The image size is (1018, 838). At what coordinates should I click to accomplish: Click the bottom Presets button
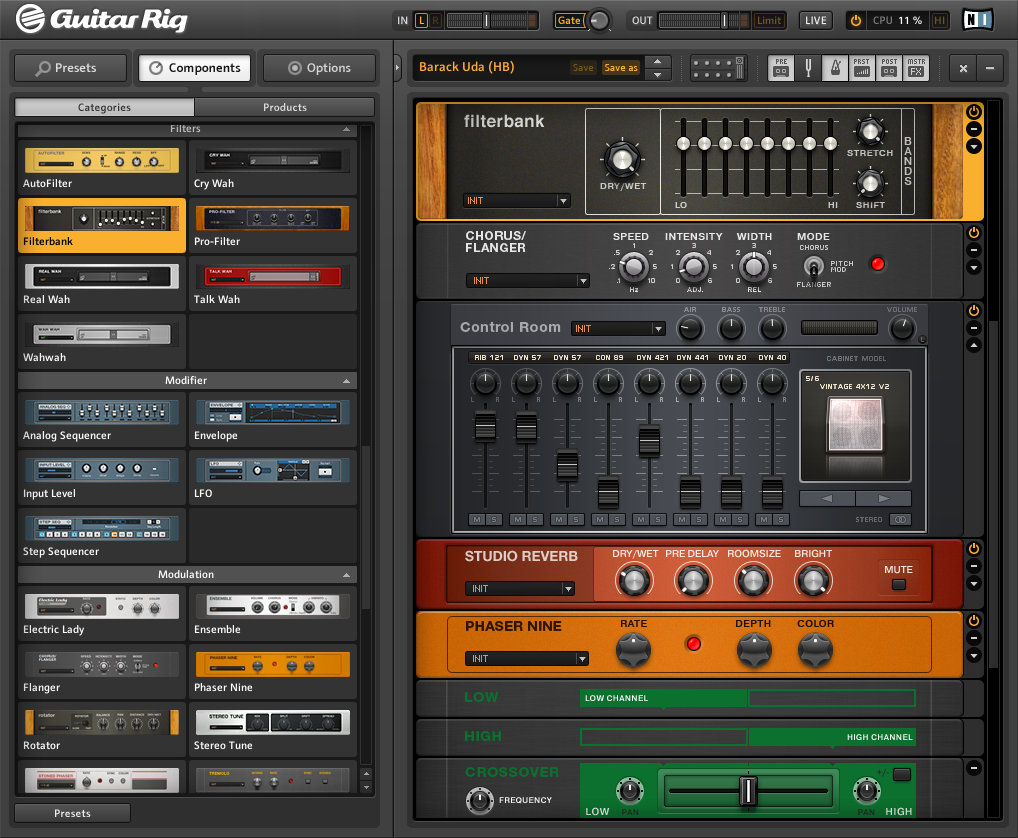pos(72,813)
